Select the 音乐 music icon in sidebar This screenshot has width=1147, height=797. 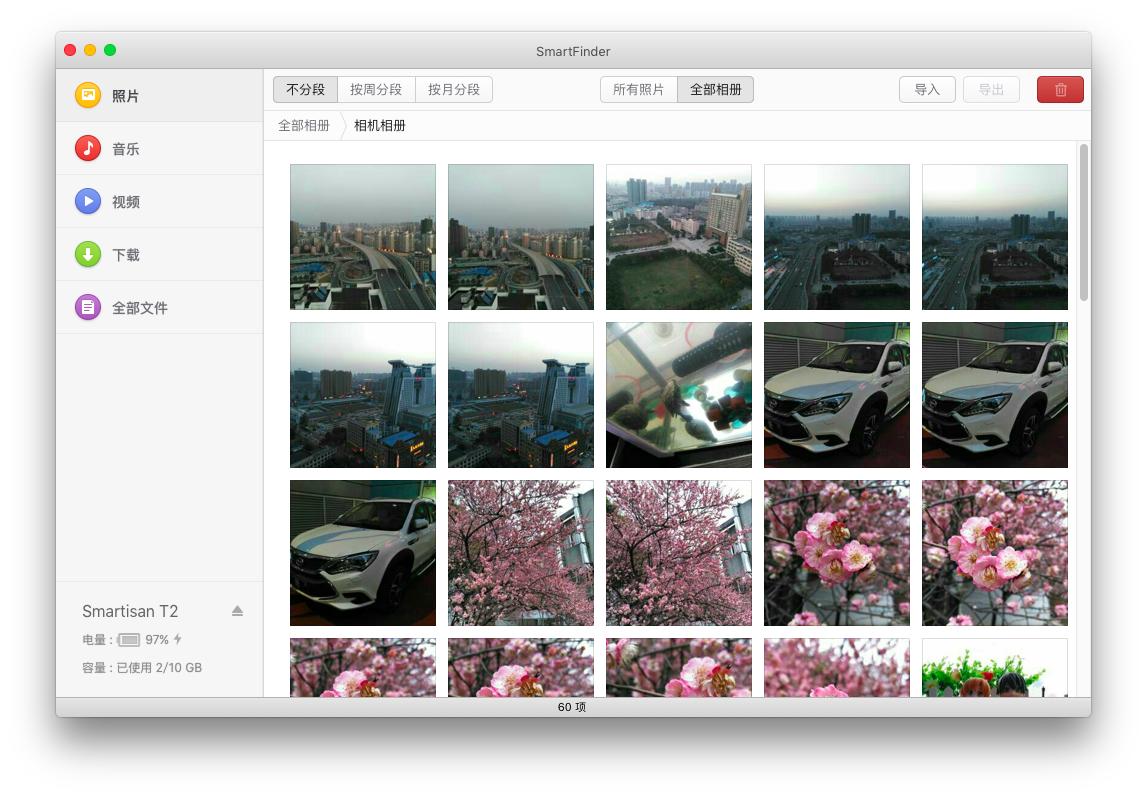[x=89, y=148]
